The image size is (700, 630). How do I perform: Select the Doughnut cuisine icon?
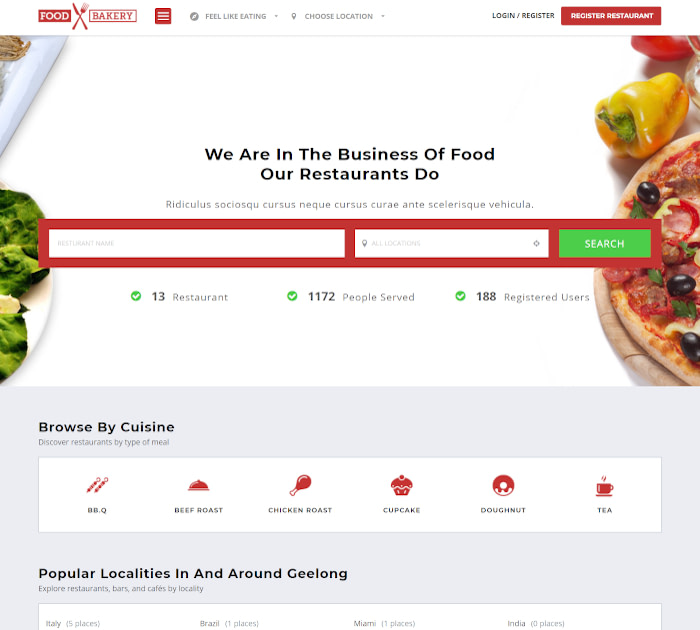coord(503,485)
